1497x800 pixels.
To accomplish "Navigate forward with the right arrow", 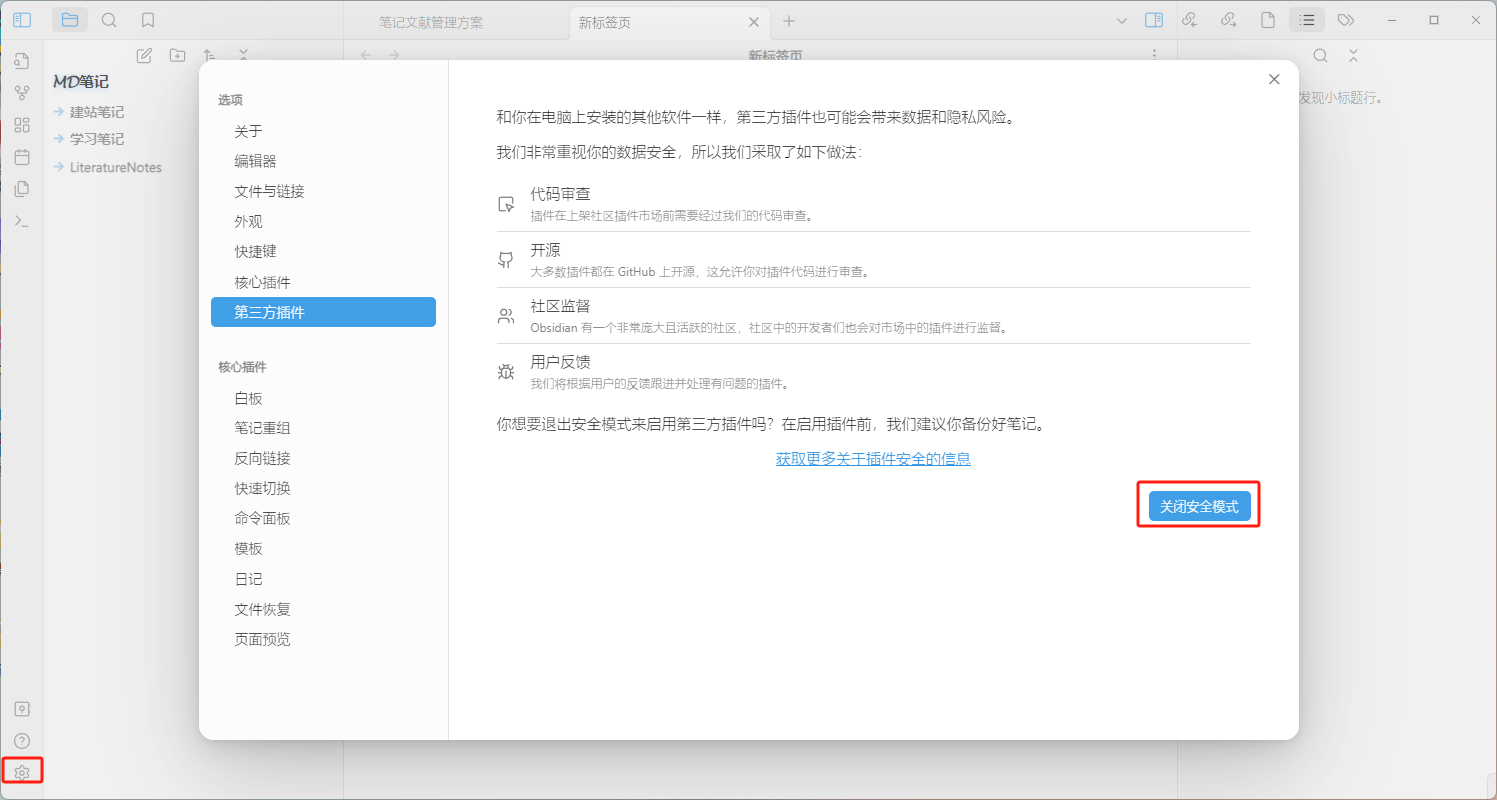I will [394, 56].
